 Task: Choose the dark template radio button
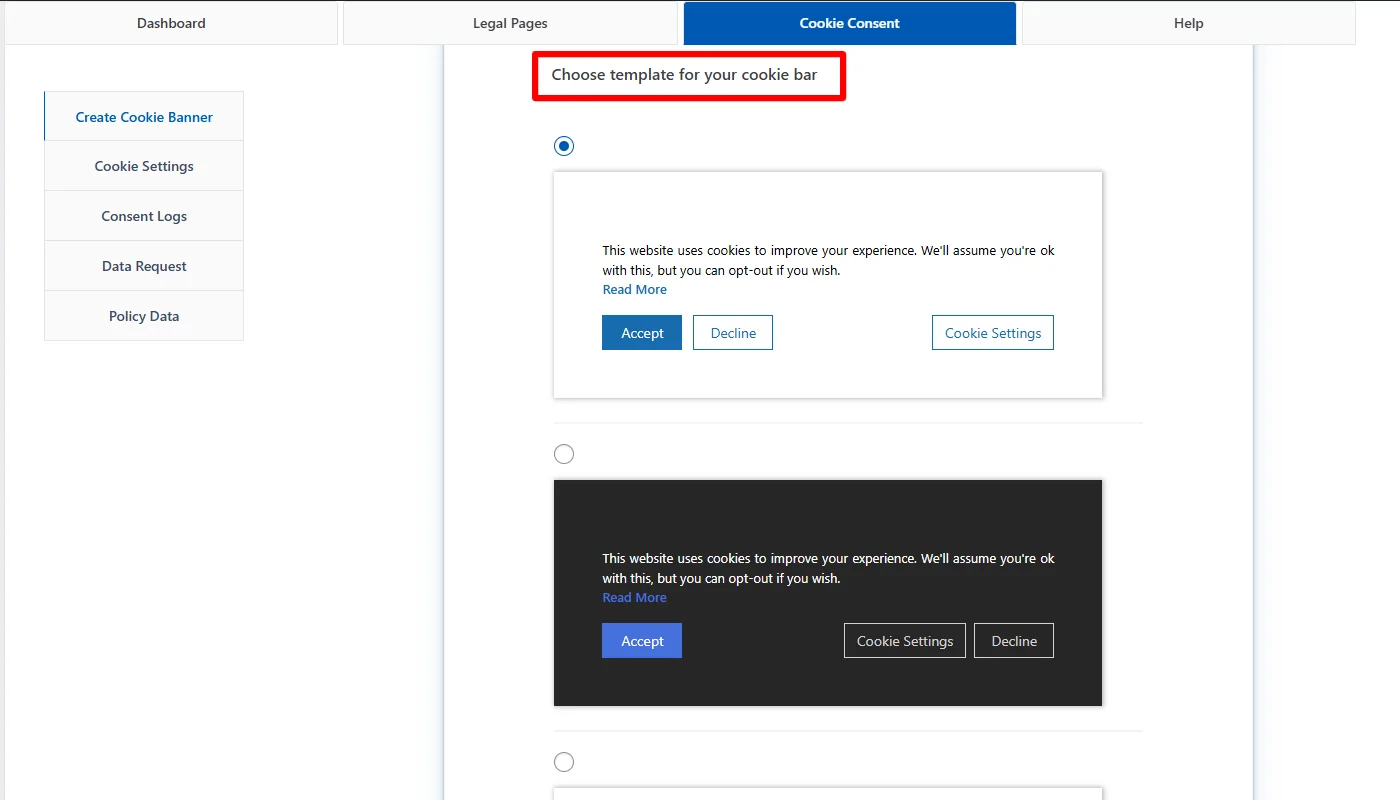(564, 454)
